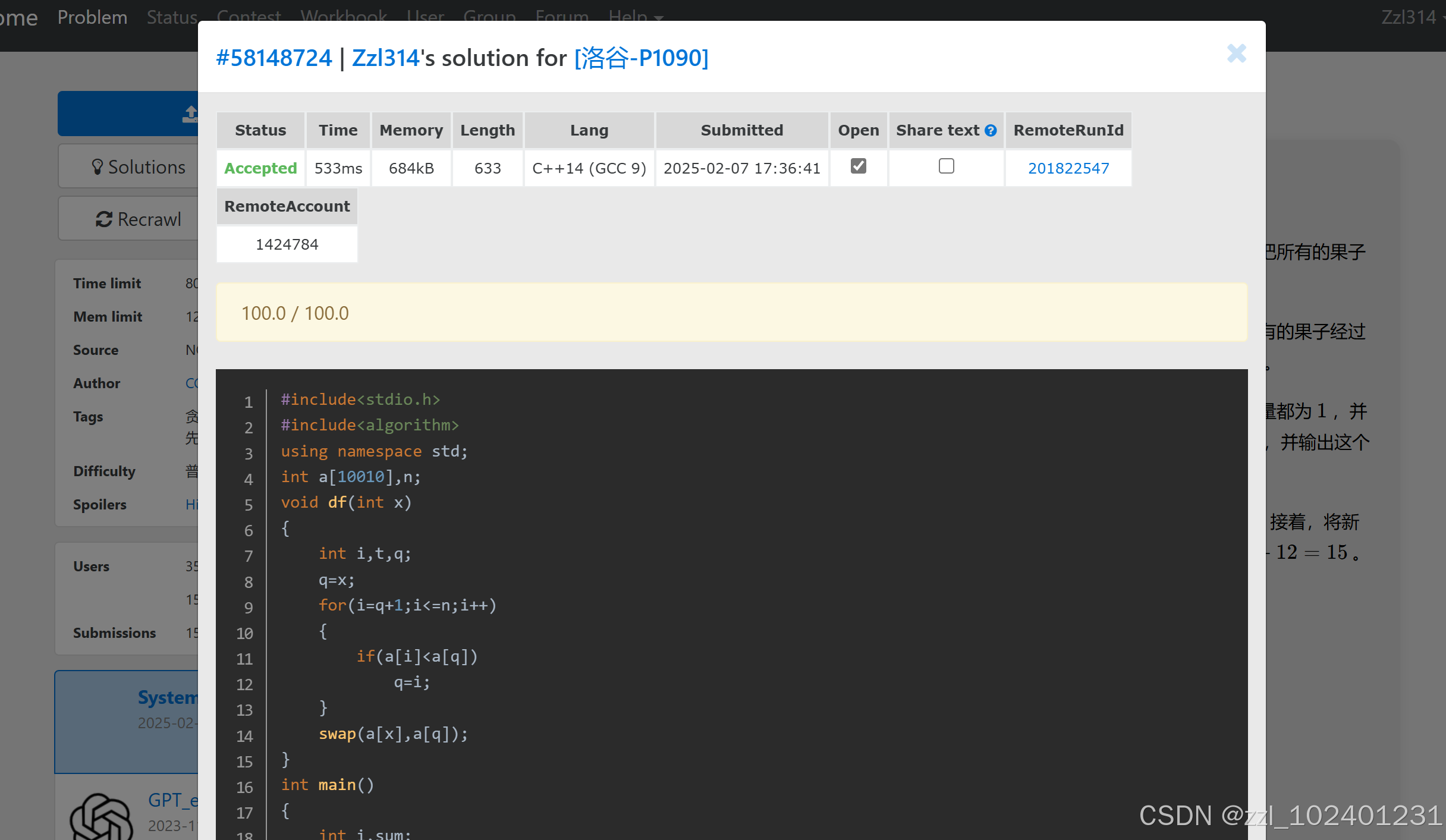Go to the Status menu item
This screenshot has width=1446, height=840.
172,17
